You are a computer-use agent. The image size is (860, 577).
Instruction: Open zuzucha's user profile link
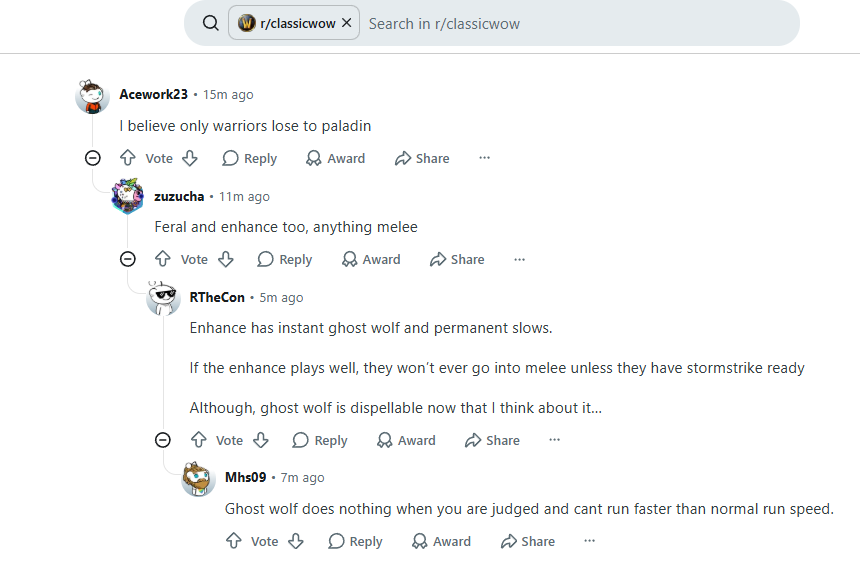point(179,196)
